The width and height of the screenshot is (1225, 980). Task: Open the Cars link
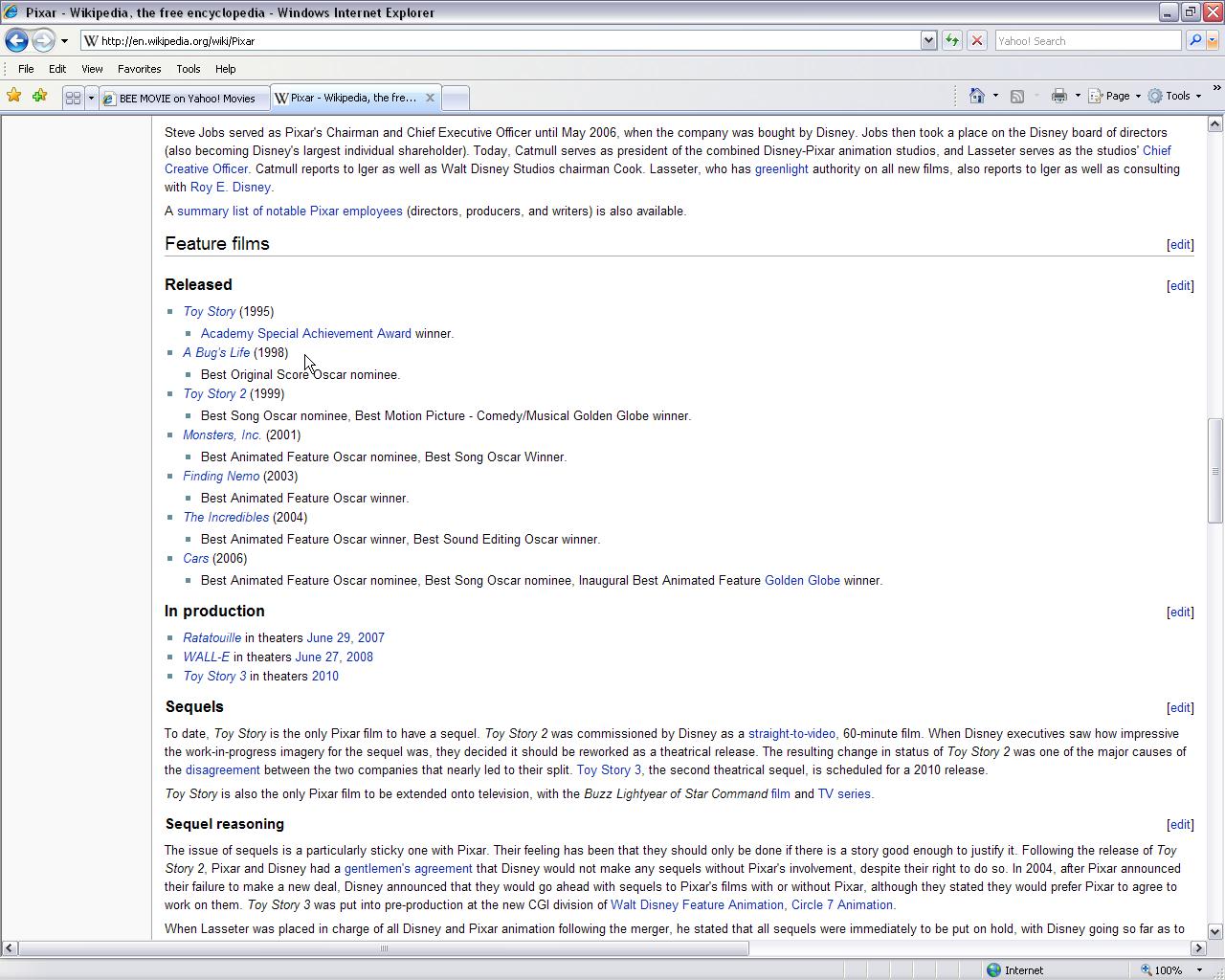coord(196,559)
